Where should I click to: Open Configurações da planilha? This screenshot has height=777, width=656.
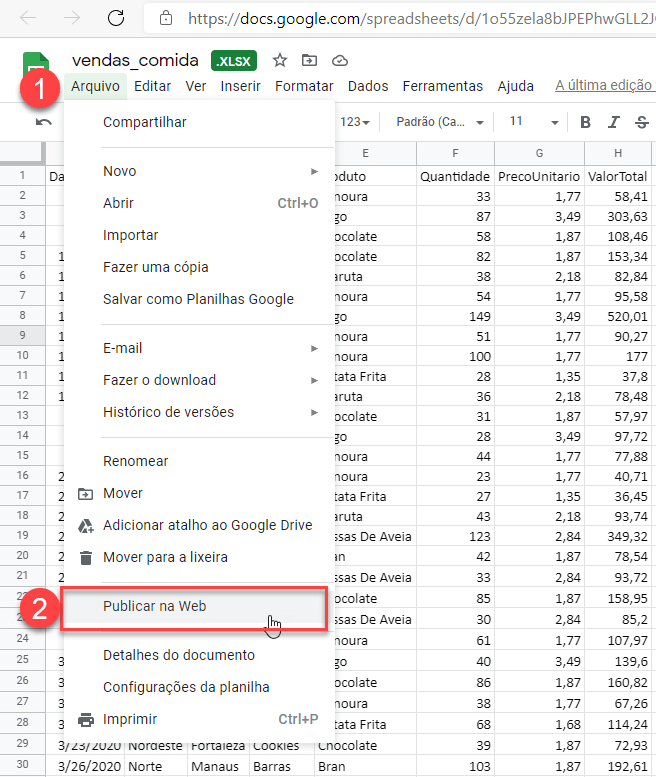pyautogui.click(x=200, y=688)
